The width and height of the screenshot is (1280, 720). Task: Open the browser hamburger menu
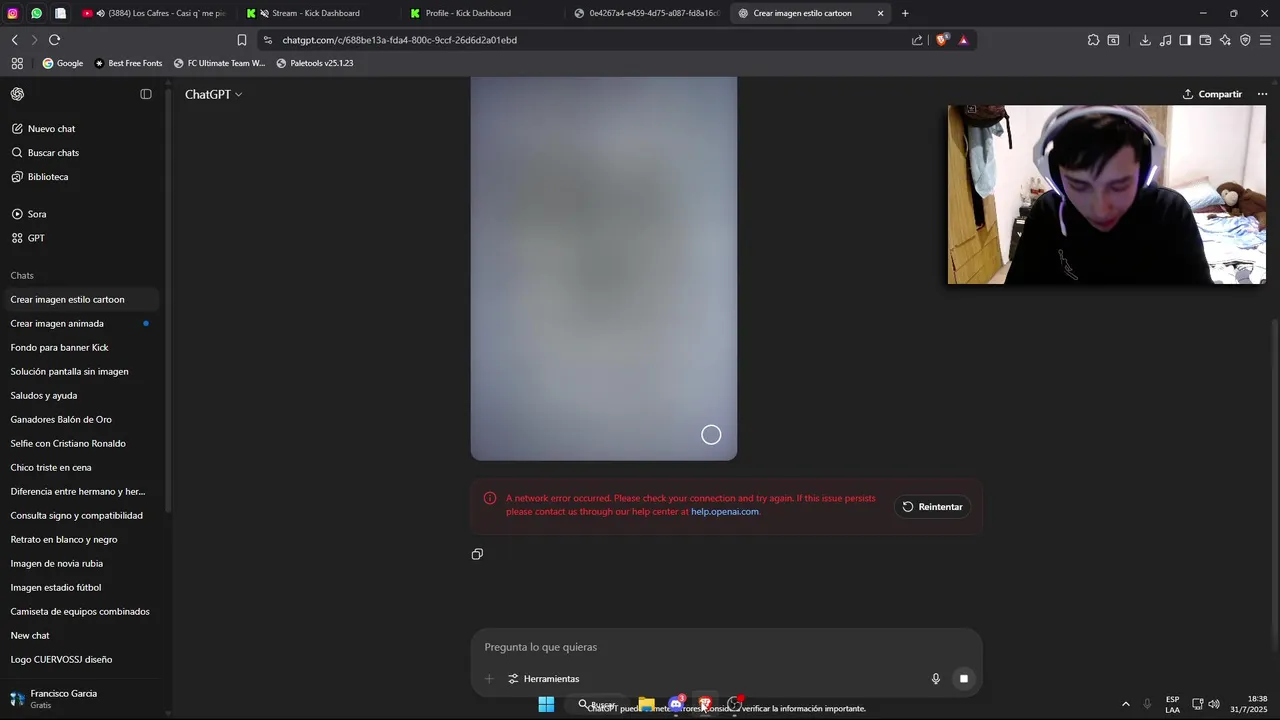(1265, 40)
